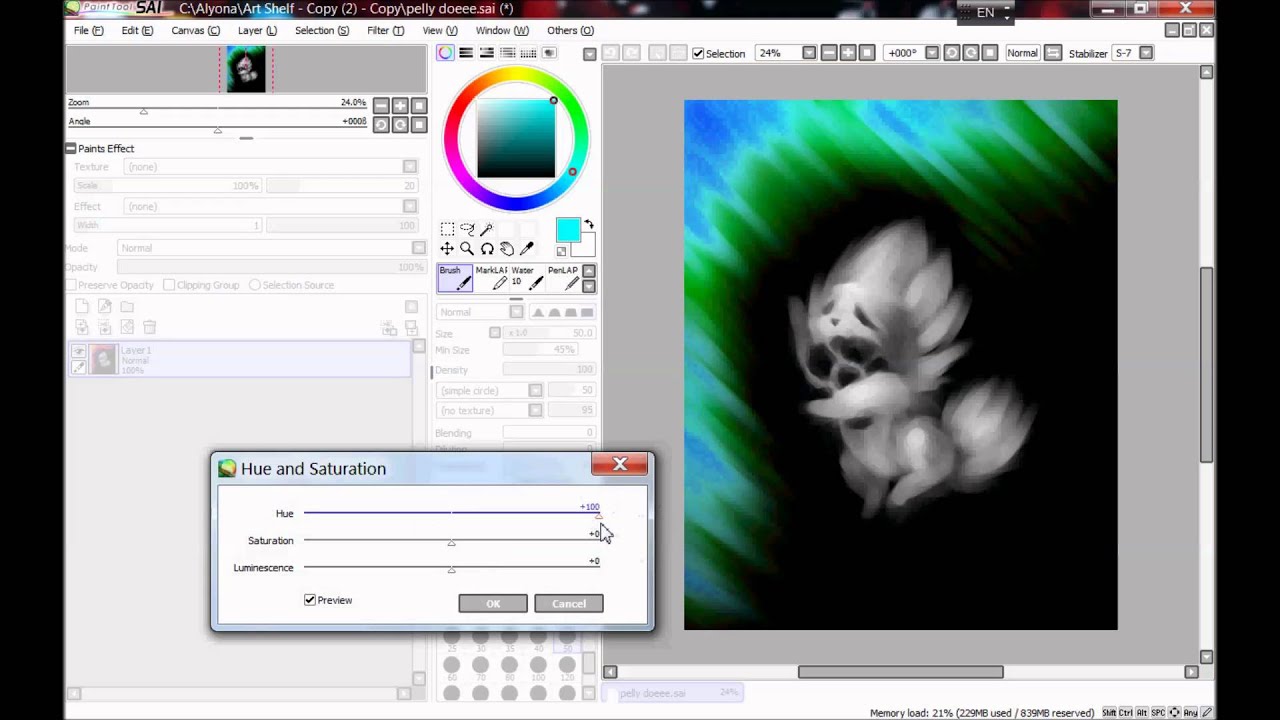Open the Layer menu
1280x720 pixels.
[257, 30]
